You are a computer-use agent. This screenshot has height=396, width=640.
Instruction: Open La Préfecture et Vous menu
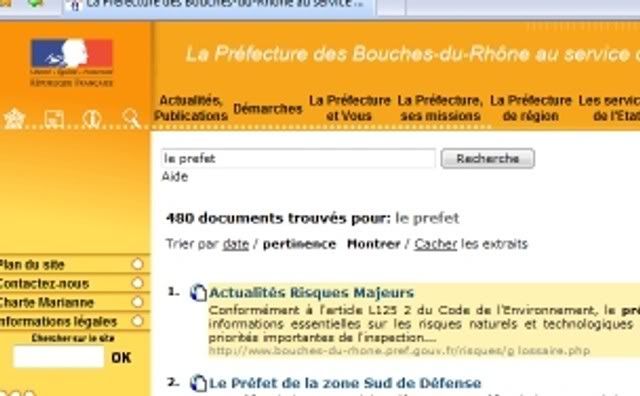tap(349, 108)
